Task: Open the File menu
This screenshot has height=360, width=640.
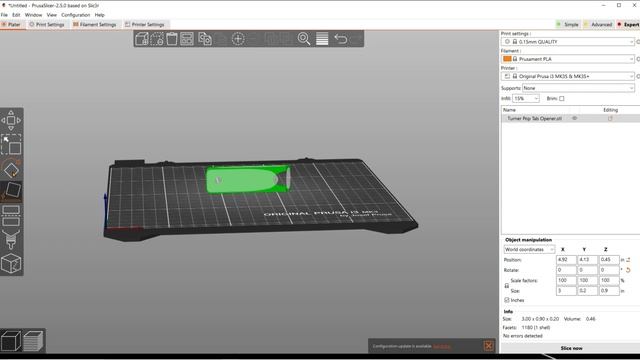Action: pyautogui.click(x=4, y=15)
